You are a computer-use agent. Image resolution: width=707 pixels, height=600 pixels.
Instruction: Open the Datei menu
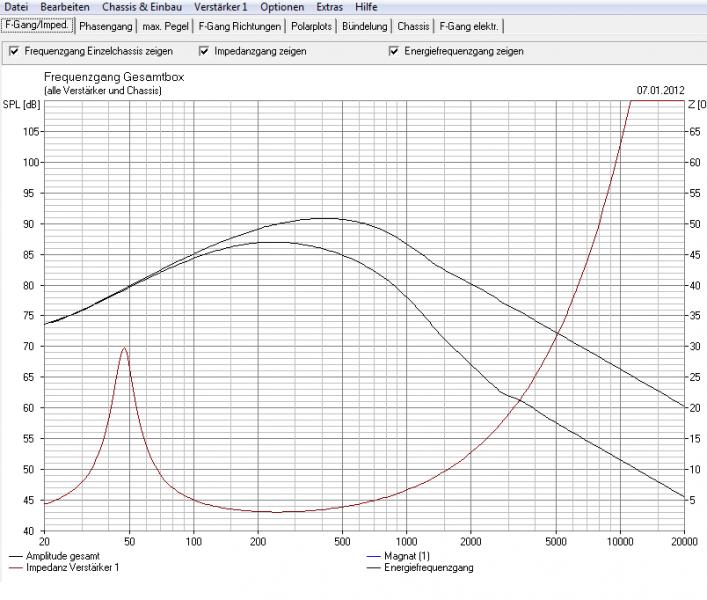[17, 7]
